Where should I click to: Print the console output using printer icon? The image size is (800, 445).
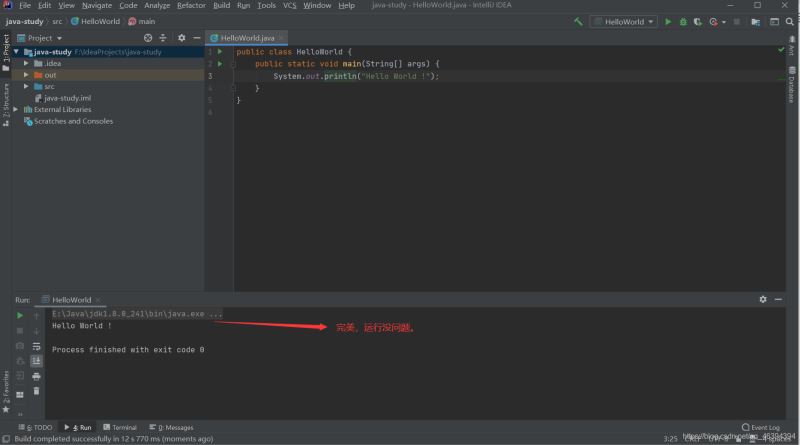37,376
